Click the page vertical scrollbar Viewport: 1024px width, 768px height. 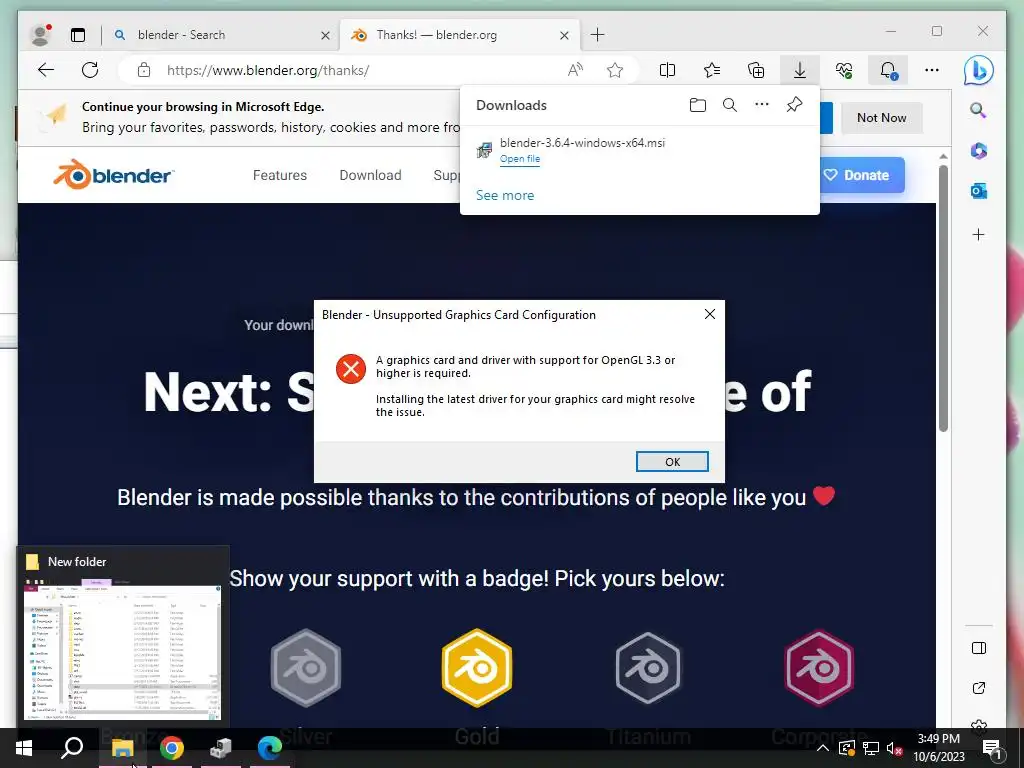coord(943,298)
